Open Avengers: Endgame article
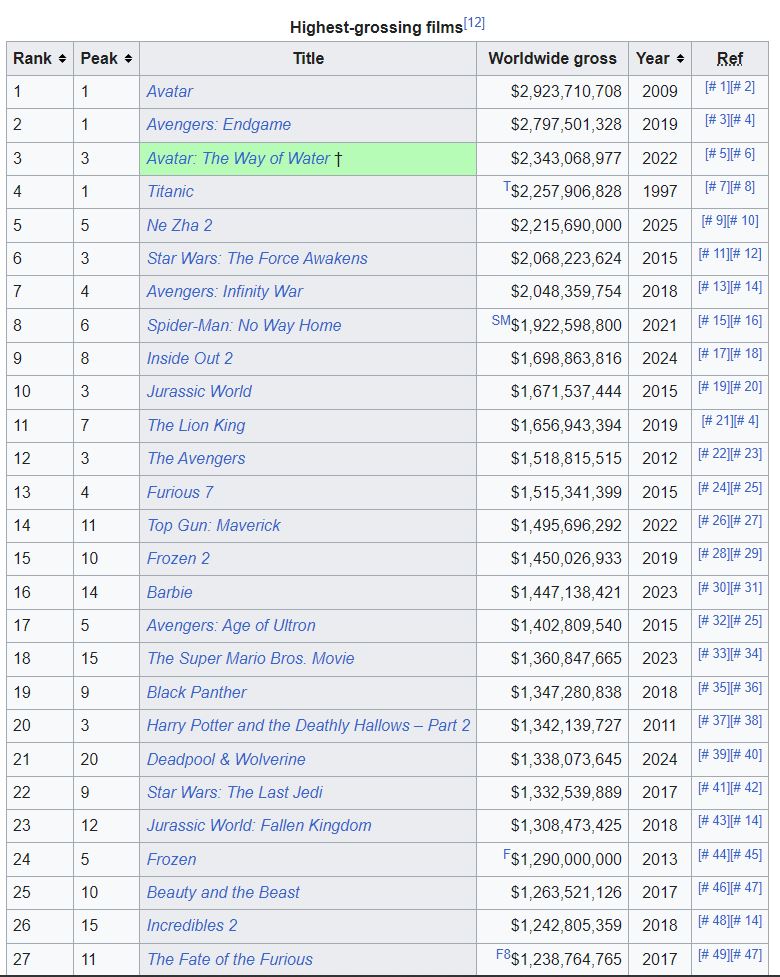 click(219, 125)
